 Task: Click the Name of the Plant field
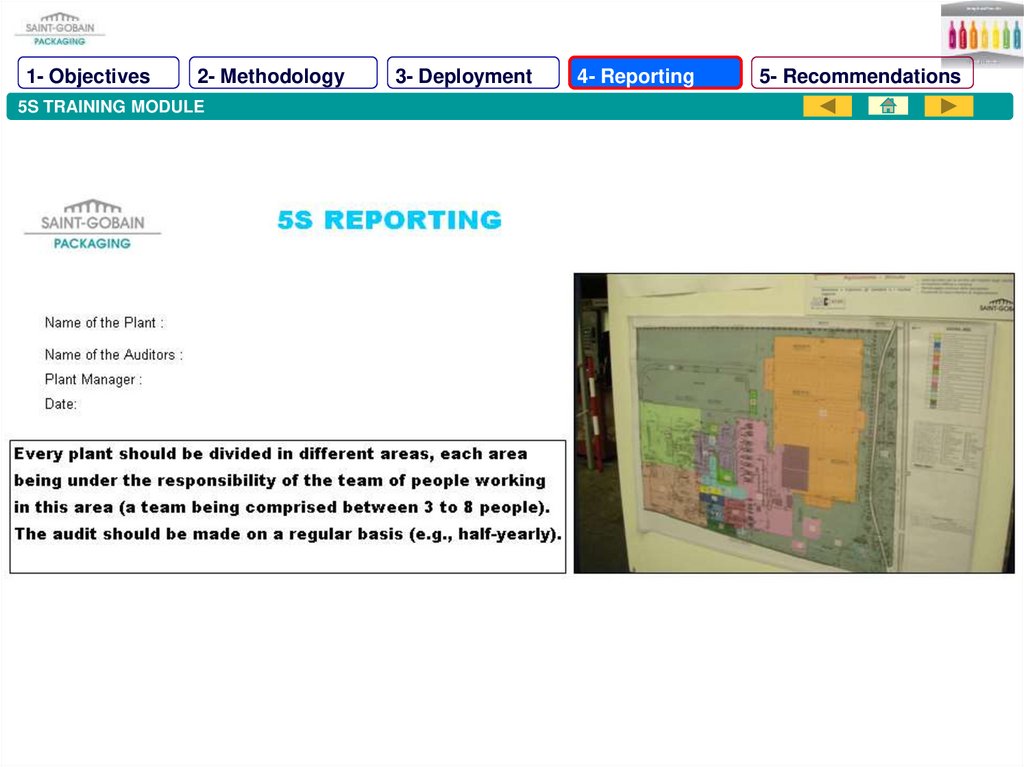coord(104,323)
